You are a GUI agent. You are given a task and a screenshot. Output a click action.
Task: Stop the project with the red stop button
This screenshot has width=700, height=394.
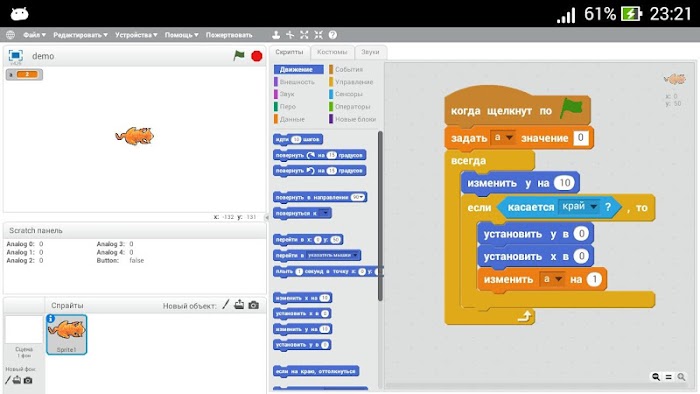click(x=257, y=56)
